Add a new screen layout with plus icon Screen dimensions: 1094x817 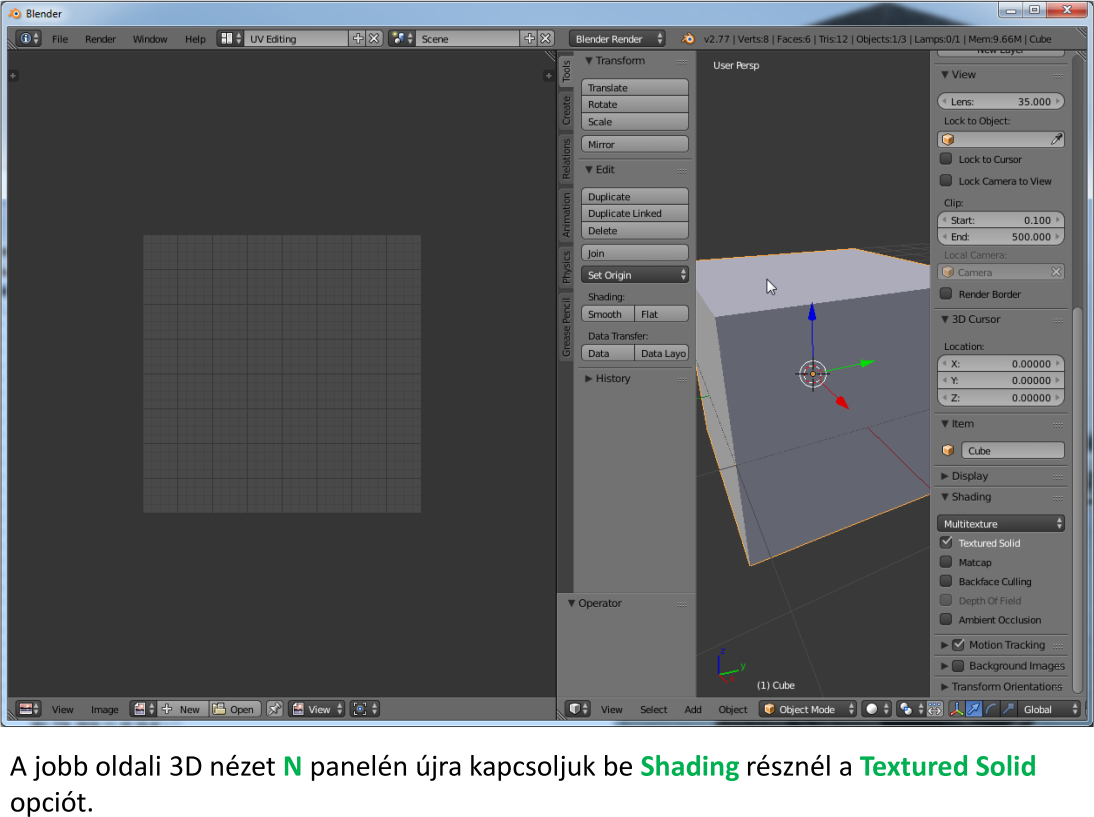(x=358, y=38)
